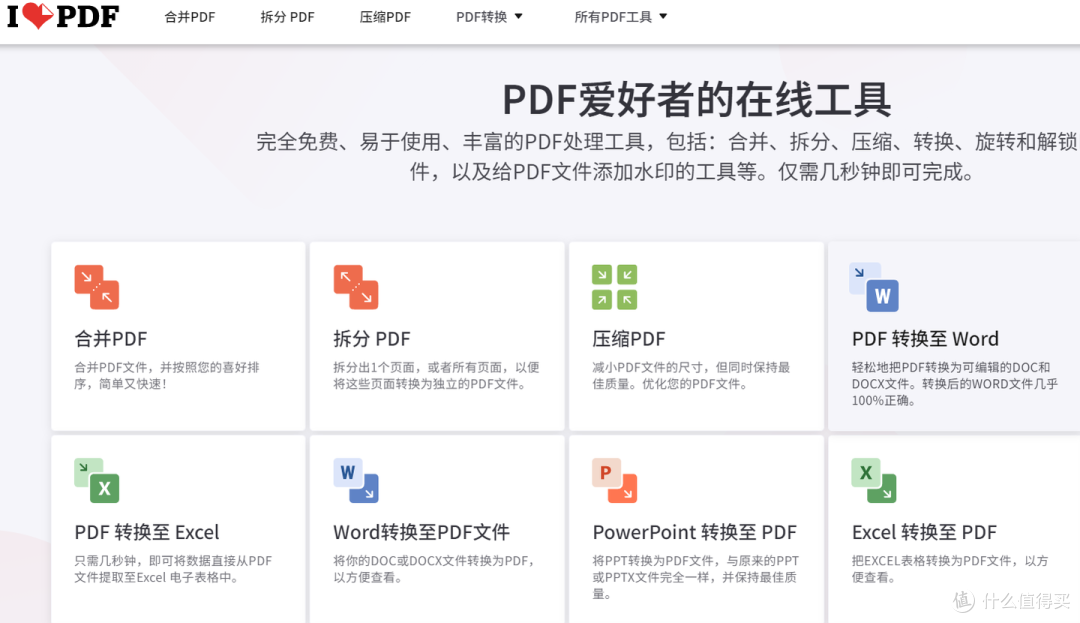Open the 拆分 PDF menu item

[287, 17]
